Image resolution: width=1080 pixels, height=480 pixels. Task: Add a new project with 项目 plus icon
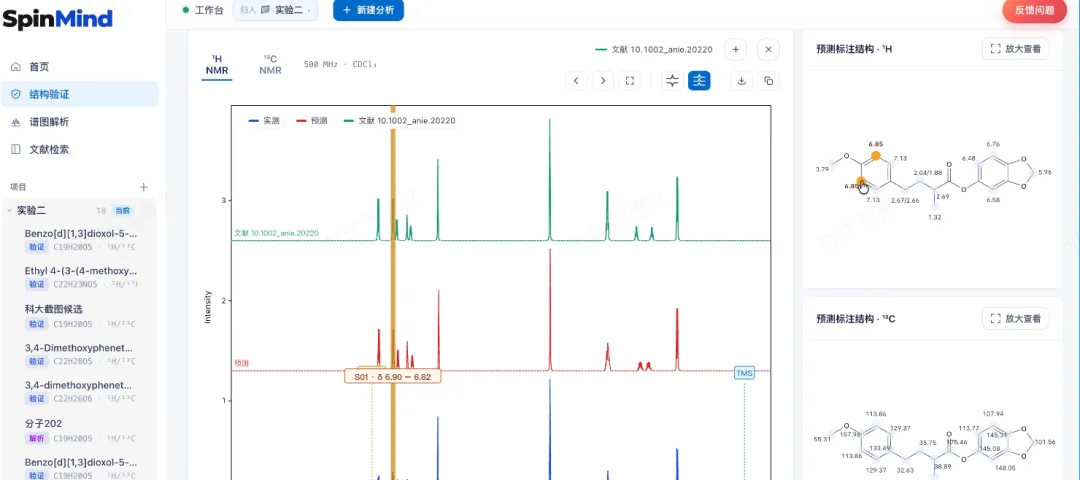(x=144, y=187)
